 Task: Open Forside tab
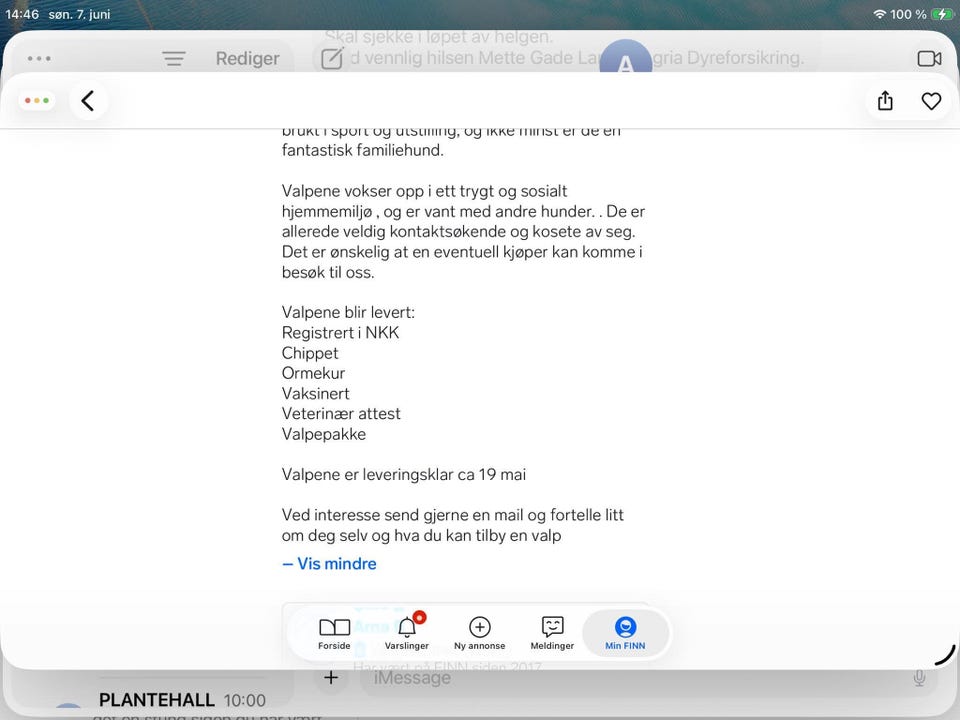click(334, 634)
